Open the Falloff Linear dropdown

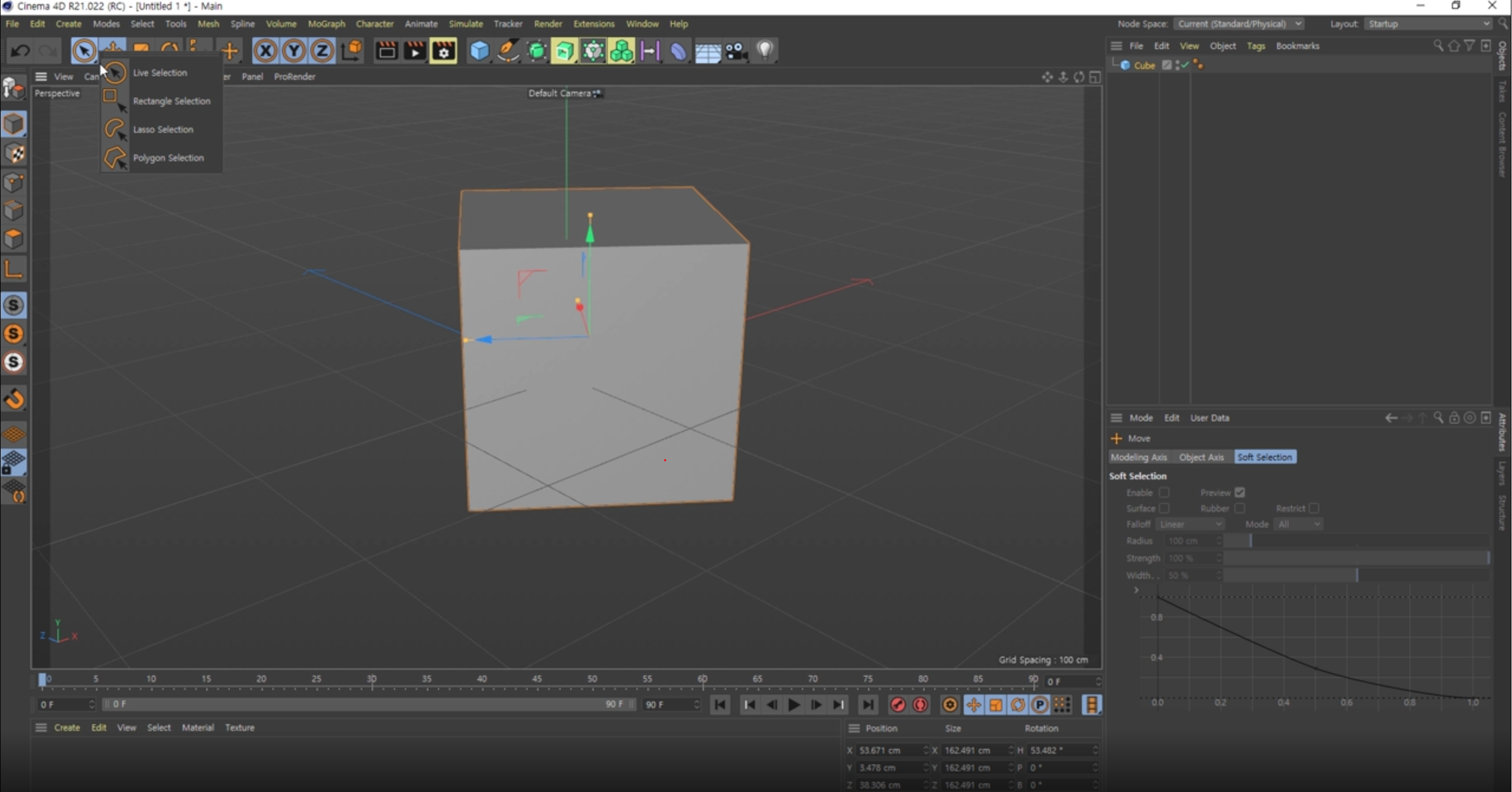(x=1190, y=524)
